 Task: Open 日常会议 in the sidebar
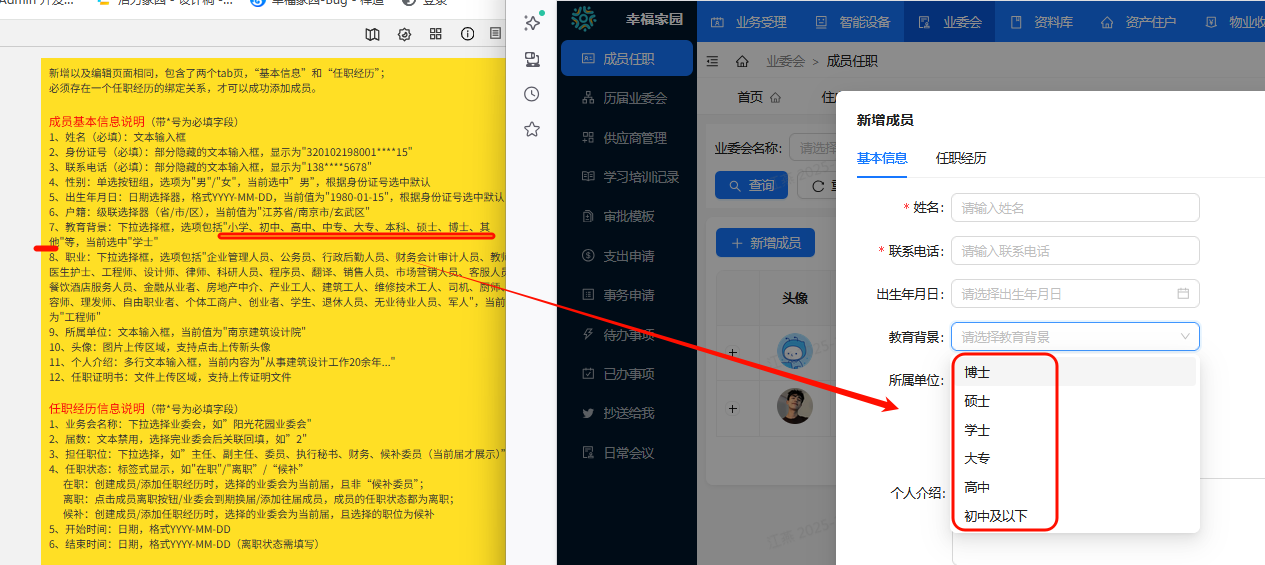[626, 453]
